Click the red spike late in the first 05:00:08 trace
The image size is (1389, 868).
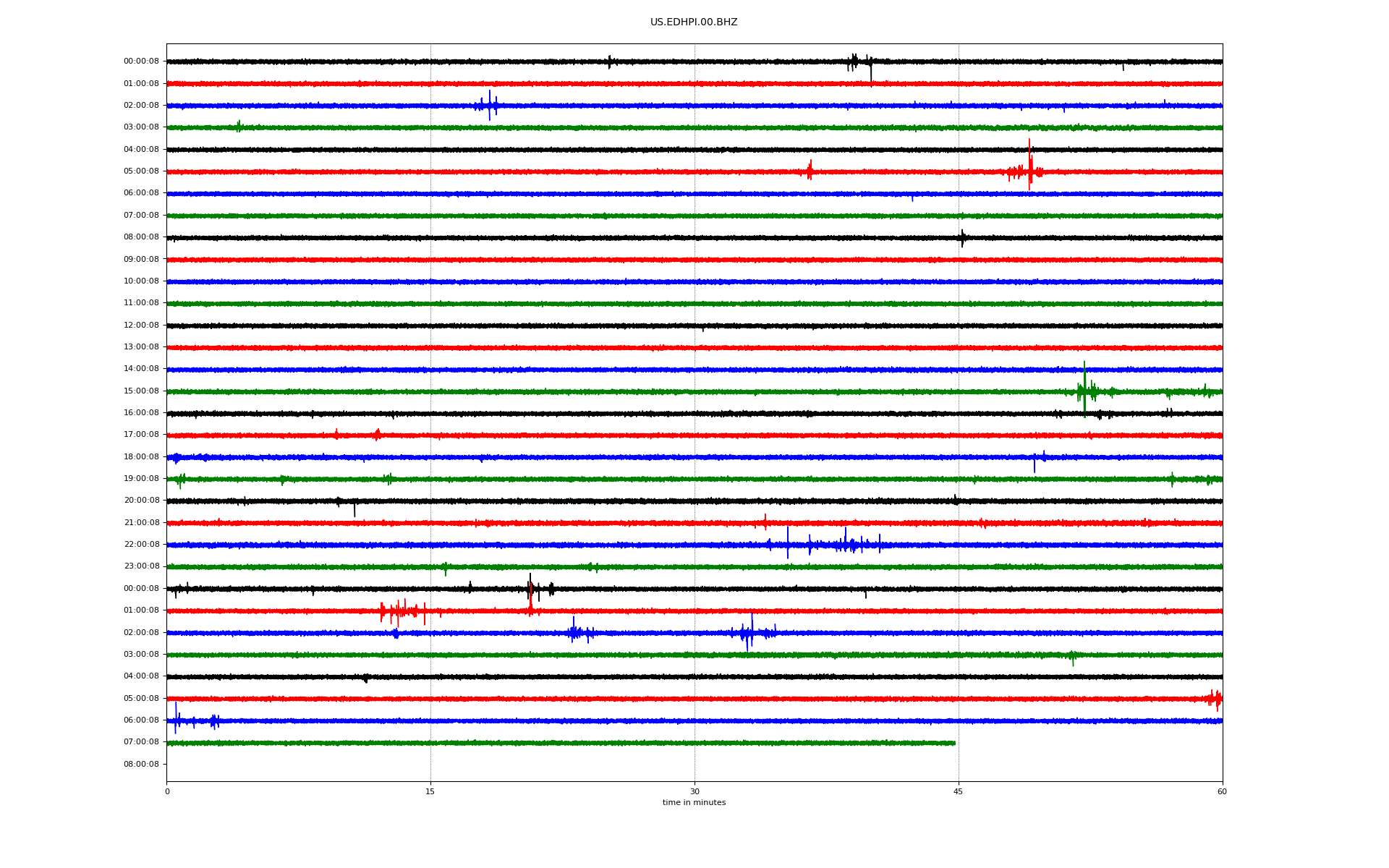coord(1029,168)
